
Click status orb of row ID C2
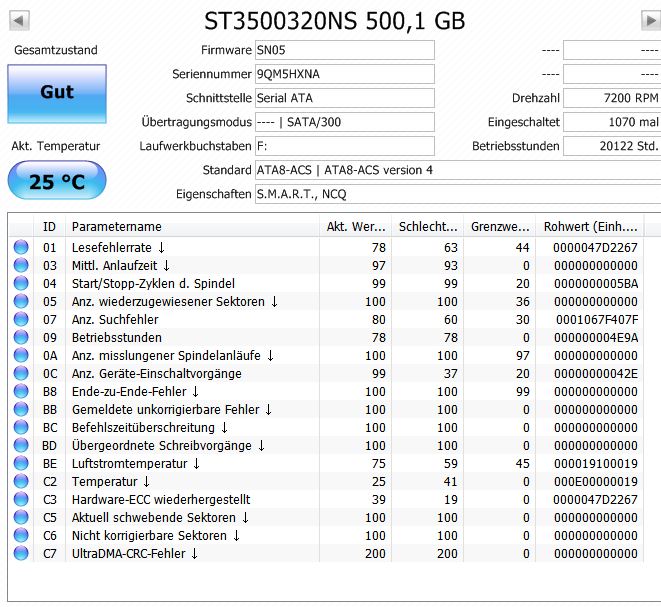click(21, 481)
